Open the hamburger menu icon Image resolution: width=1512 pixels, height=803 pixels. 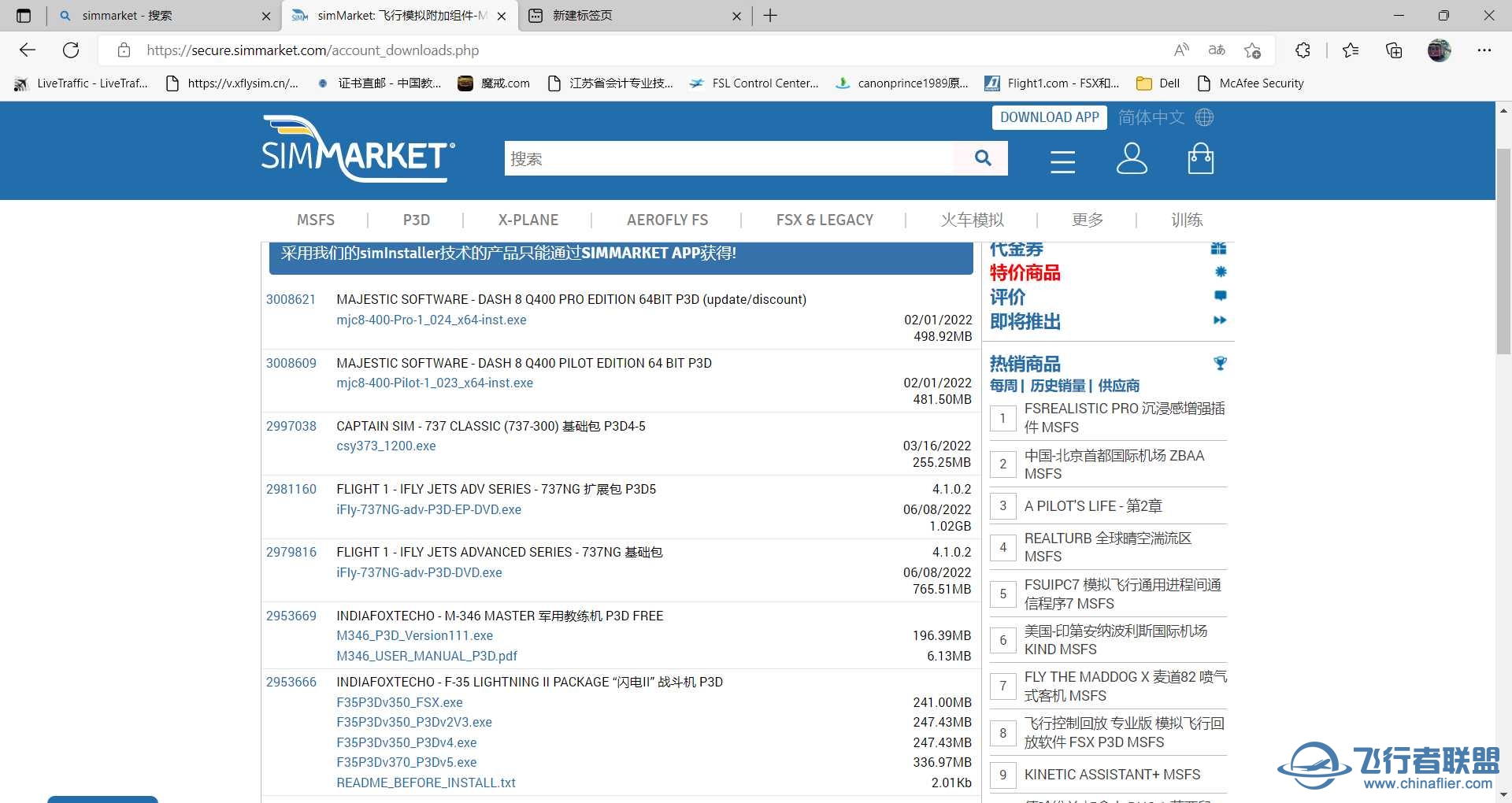tap(1062, 161)
